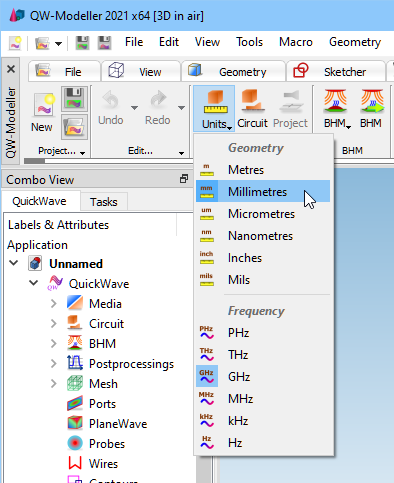Select the Mesh node in tree
The width and height of the screenshot is (394, 483).
(103, 384)
